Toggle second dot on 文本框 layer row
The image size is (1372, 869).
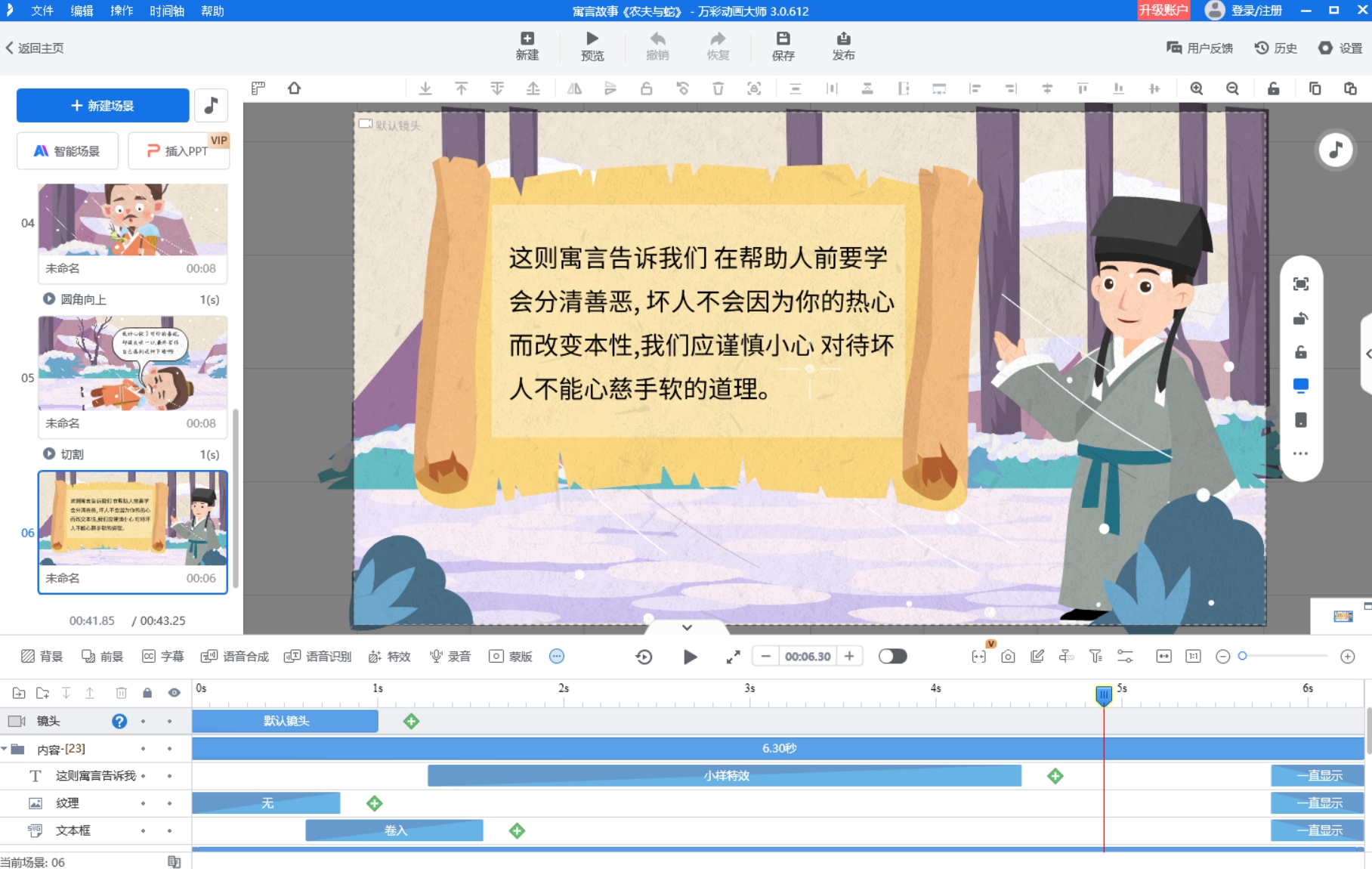[x=169, y=830]
